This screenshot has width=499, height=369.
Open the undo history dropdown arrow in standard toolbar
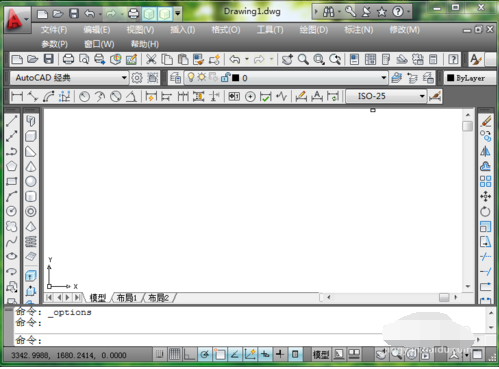pyautogui.click(x=247, y=60)
